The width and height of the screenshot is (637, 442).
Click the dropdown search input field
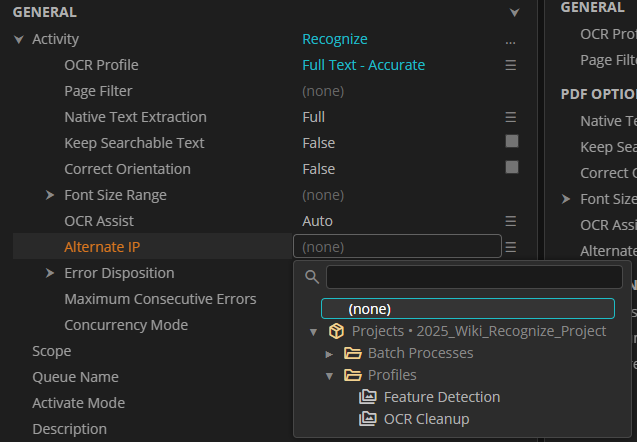(474, 277)
